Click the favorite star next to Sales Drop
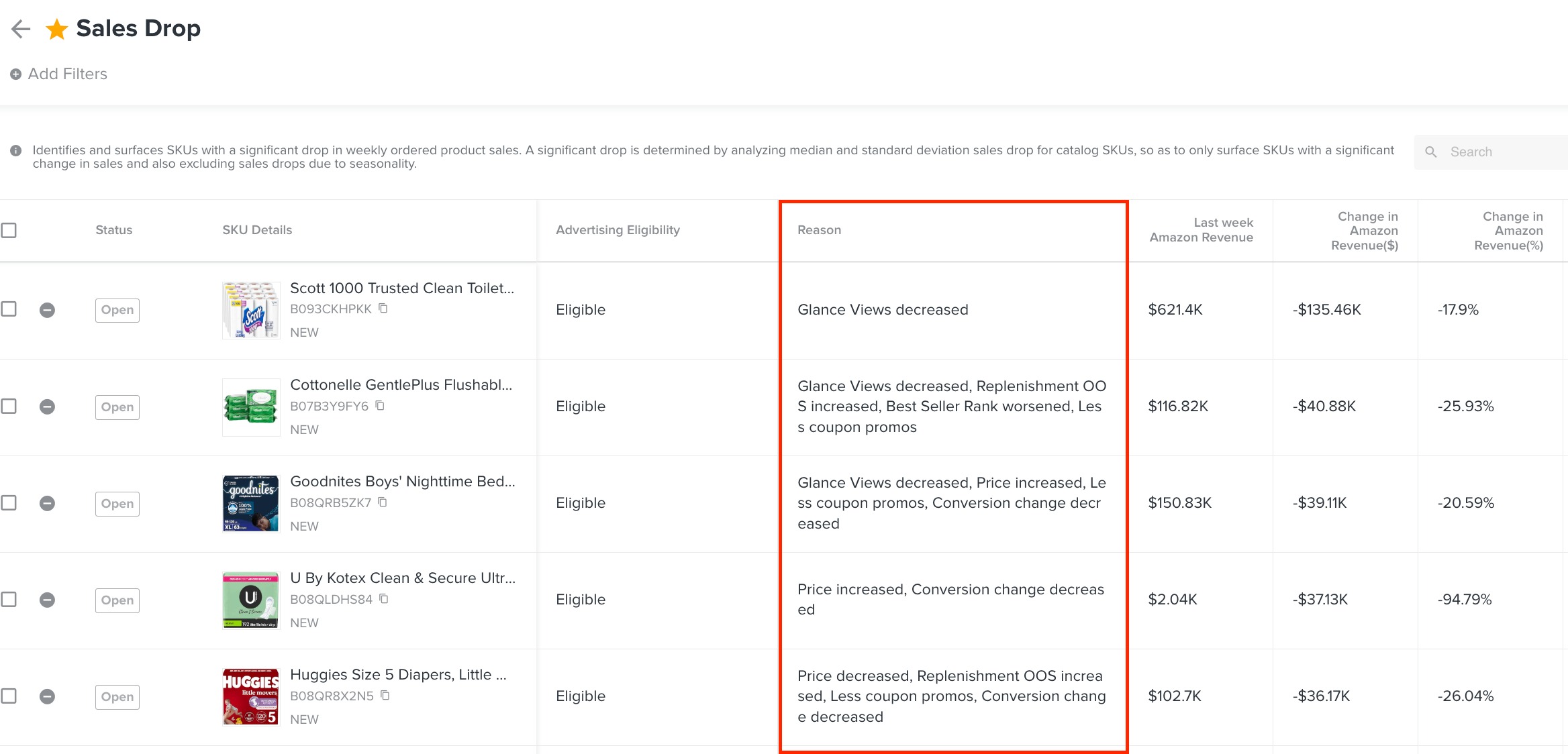The height and width of the screenshot is (754, 1568). click(x=56, y=29)
